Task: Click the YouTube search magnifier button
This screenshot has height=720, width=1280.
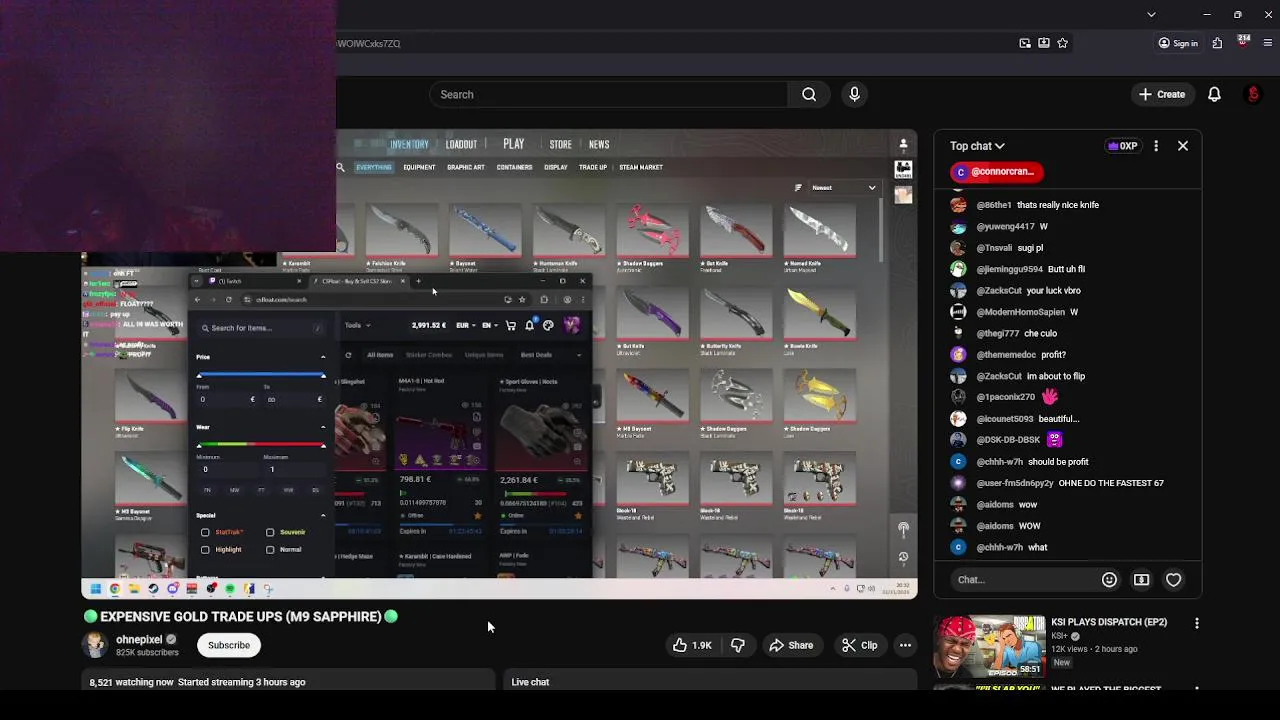Action: (x=809, y=95)
